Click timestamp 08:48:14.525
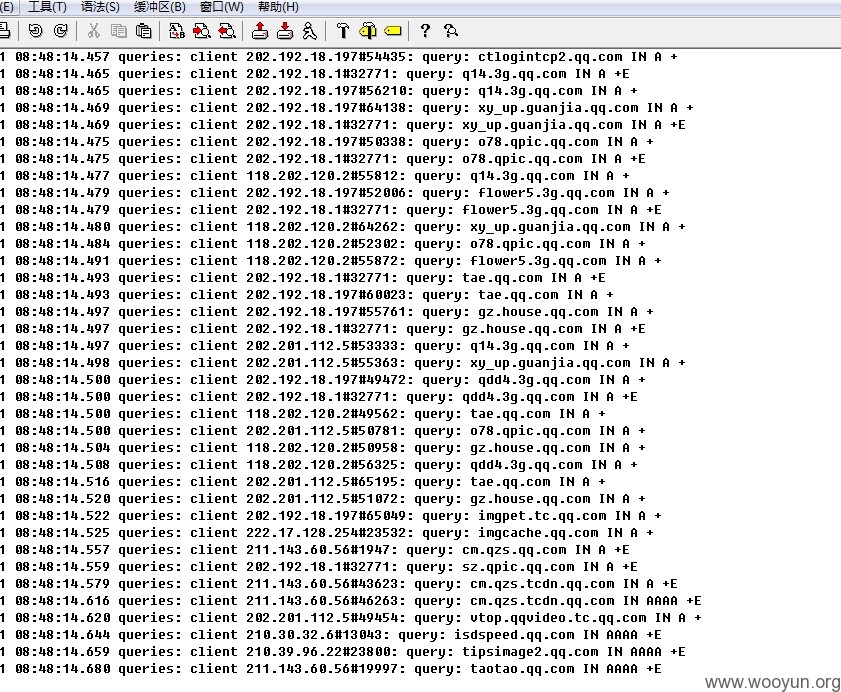This screenshot has height=692, width=841. [62, 533]
